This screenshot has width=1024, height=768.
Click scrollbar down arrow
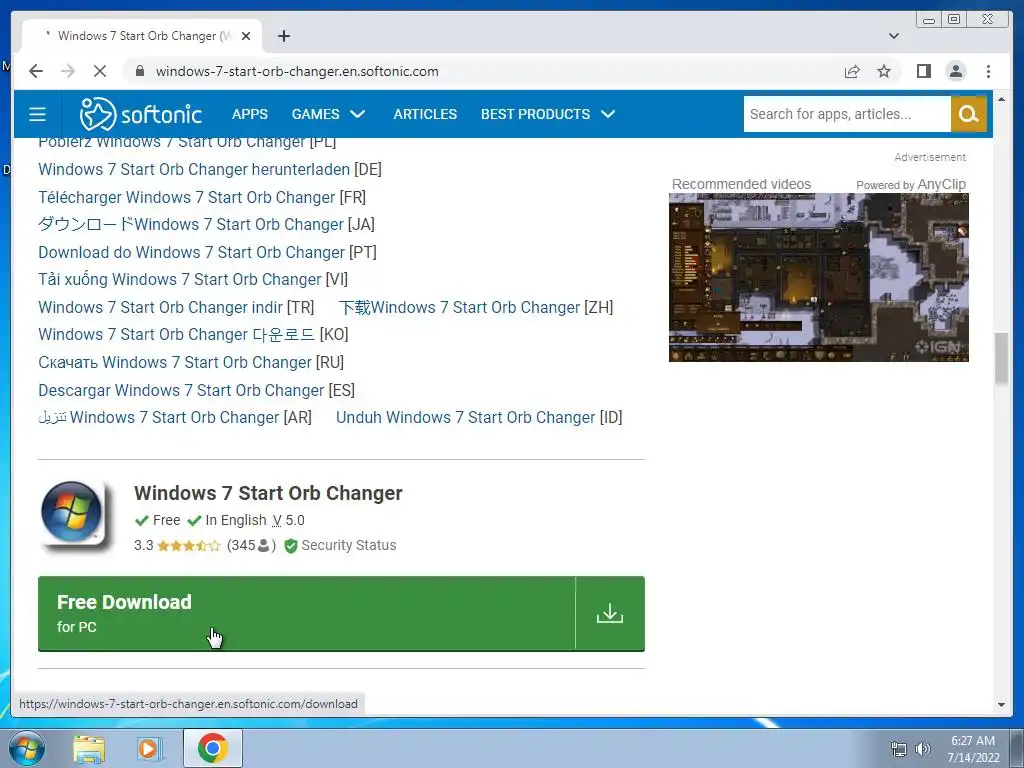click(1001, 705)
